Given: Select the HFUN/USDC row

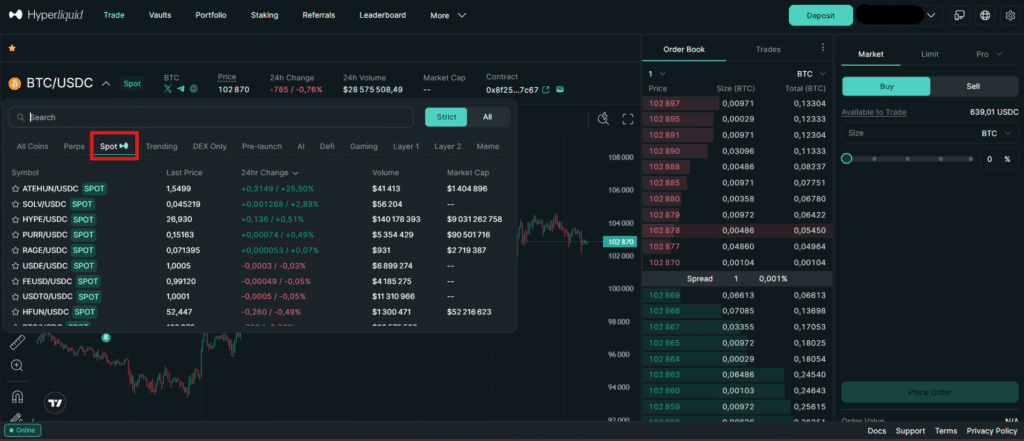Looking at the screenshot, I should (259, 312).
